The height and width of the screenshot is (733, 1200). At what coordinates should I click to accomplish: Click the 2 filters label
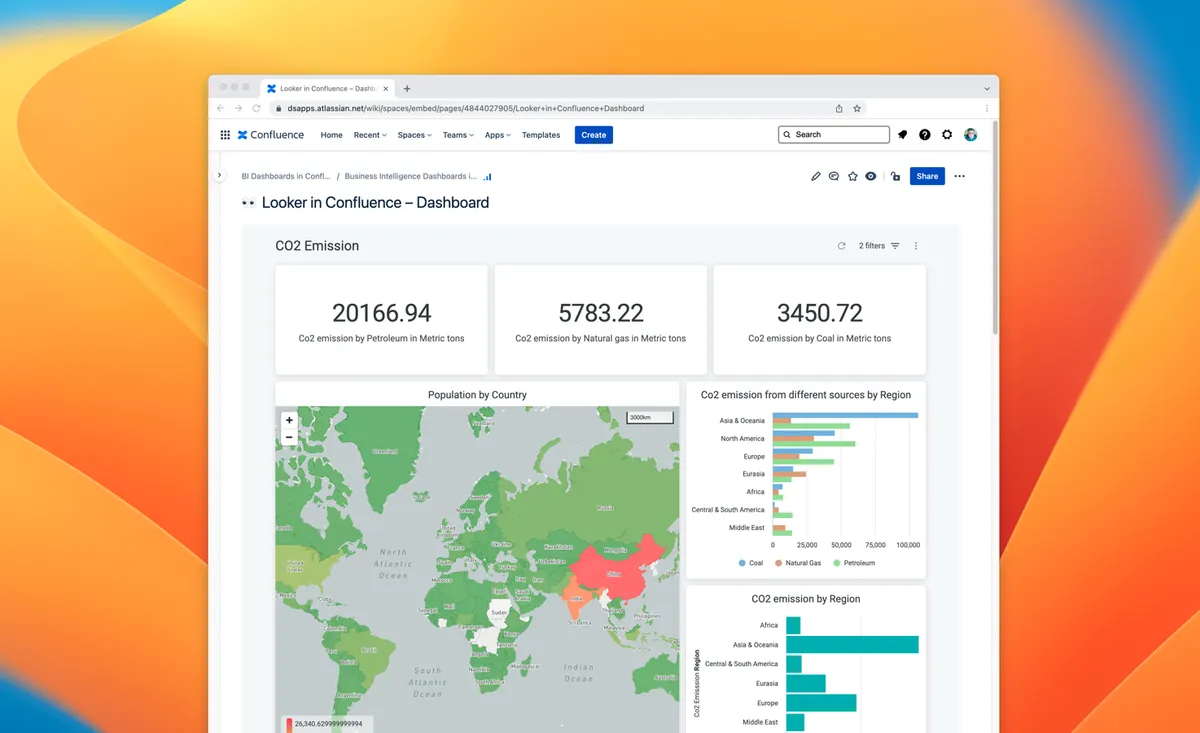[872, 246]
